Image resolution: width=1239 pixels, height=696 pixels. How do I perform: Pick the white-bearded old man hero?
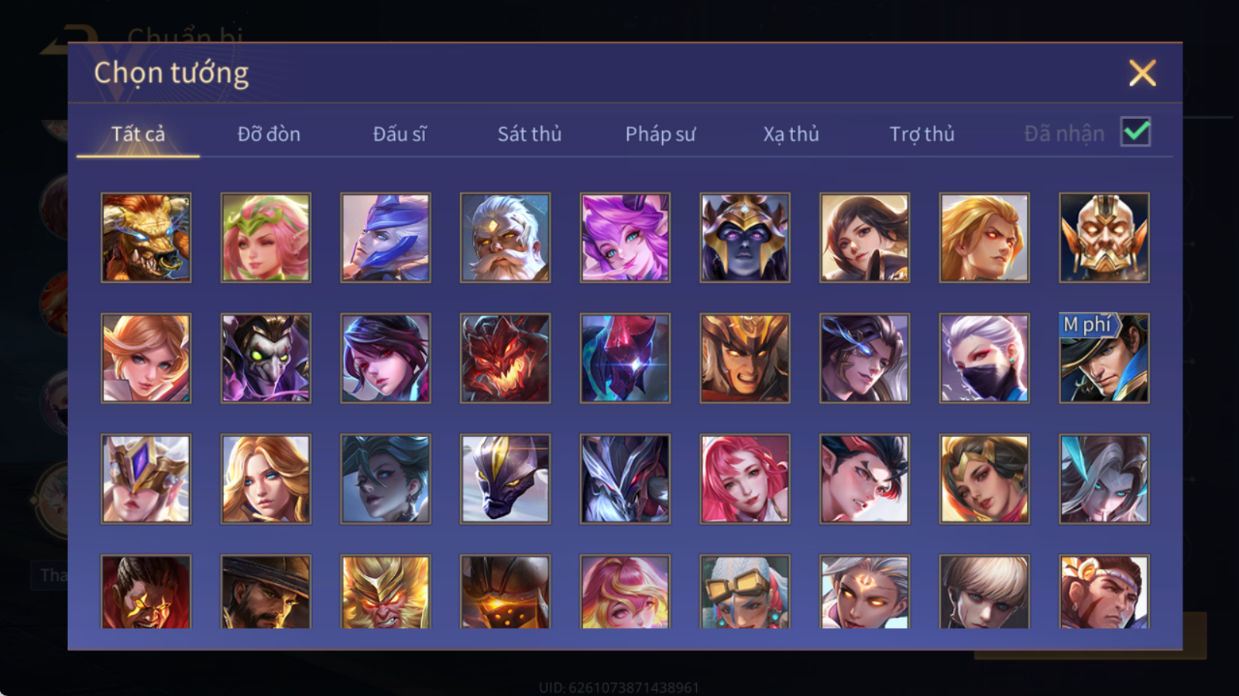pyautogui.click(x=505, y=238)
